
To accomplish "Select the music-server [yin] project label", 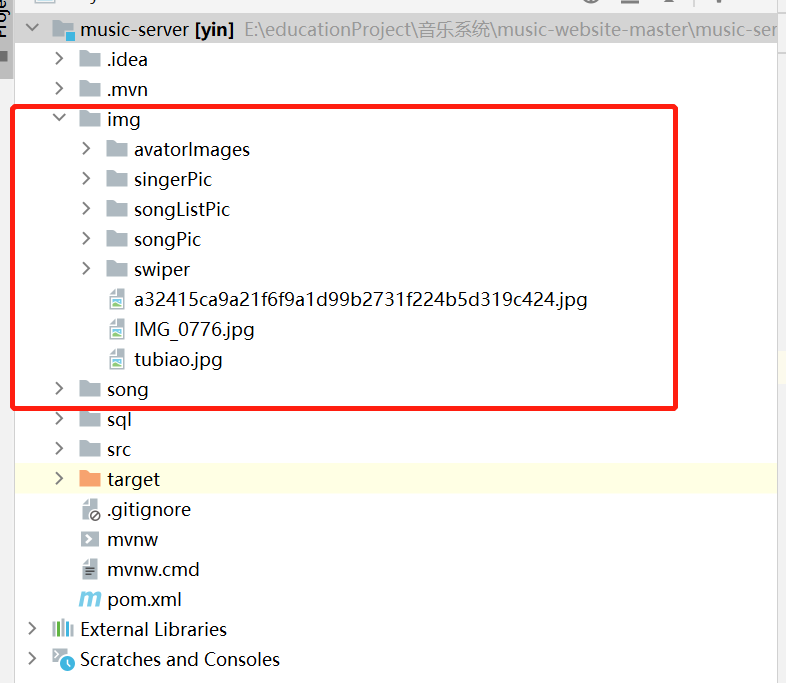I will [157, 30].
